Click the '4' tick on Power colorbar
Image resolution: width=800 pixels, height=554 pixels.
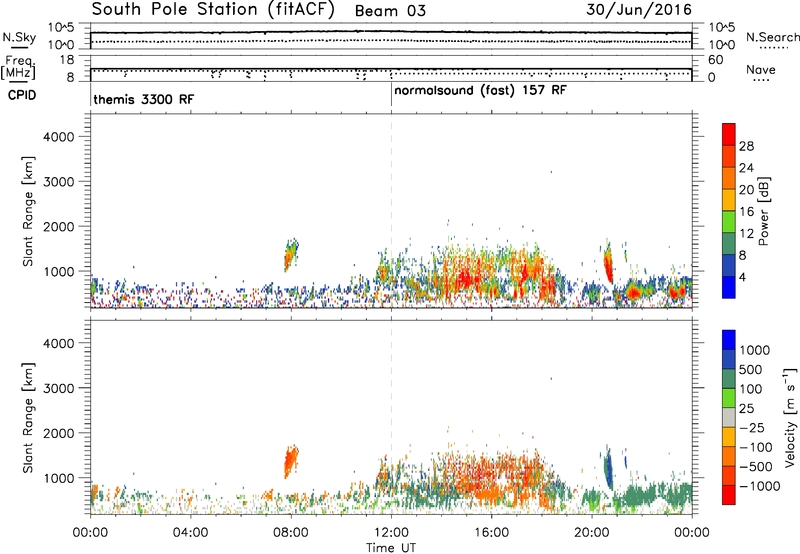(742, 277)
